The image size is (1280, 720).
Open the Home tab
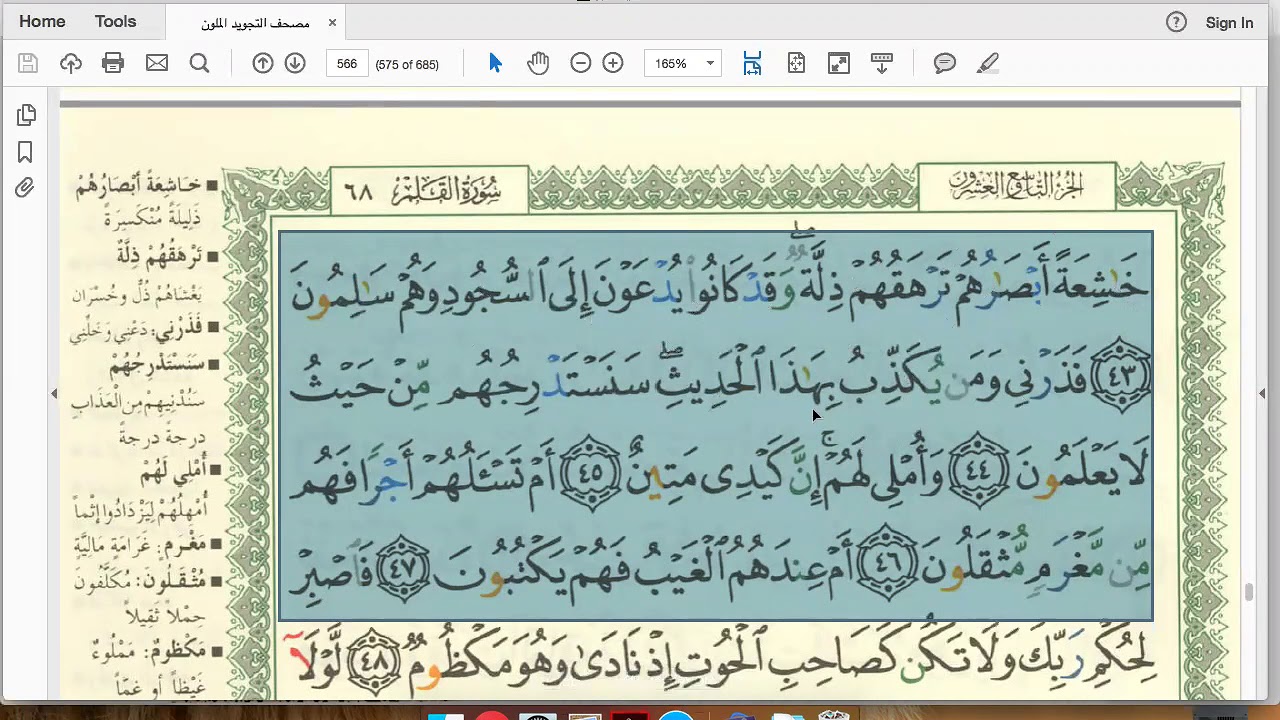point(42,21)
